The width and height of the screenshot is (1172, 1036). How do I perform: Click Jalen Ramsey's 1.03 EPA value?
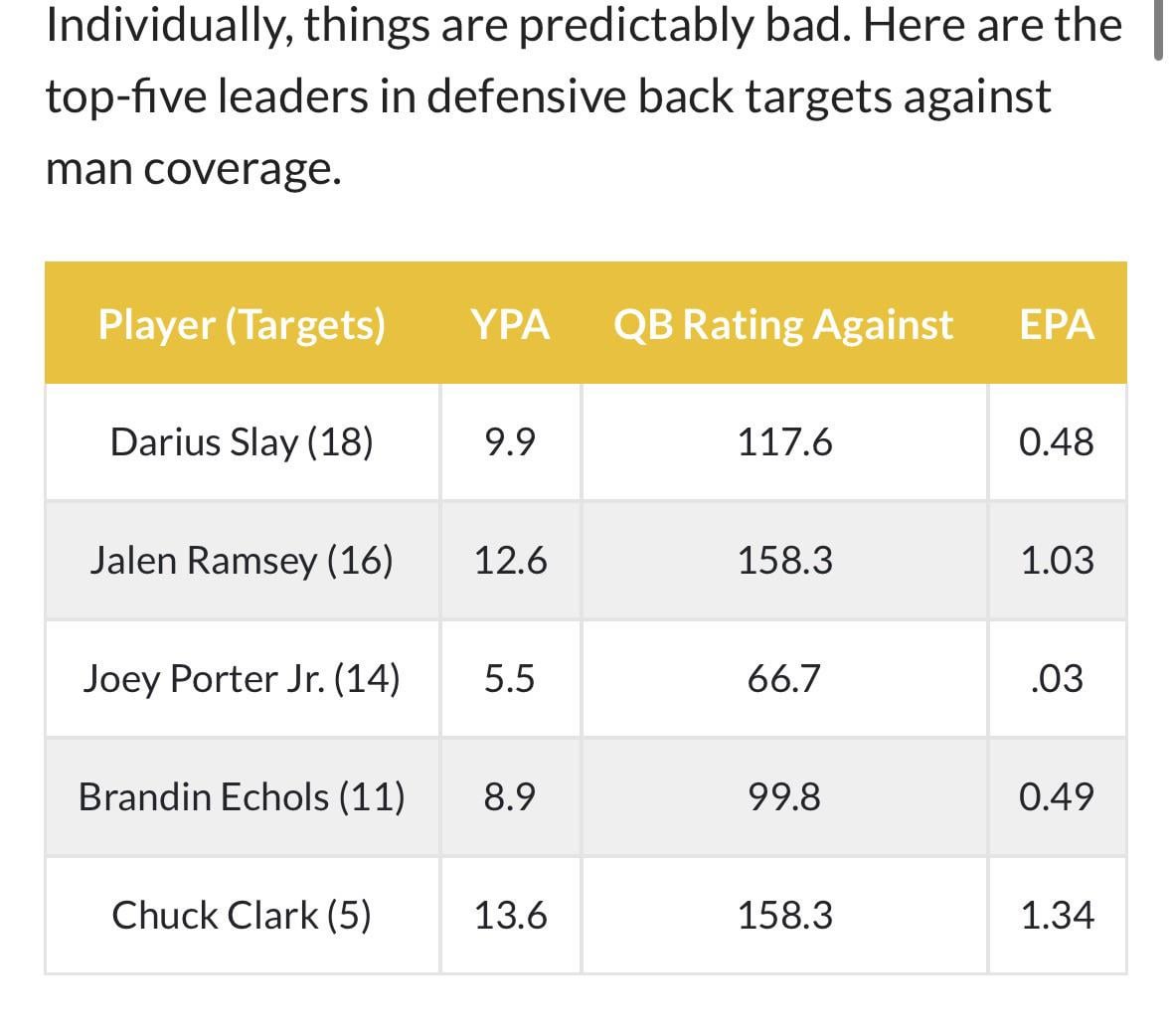coord(1057,560)
